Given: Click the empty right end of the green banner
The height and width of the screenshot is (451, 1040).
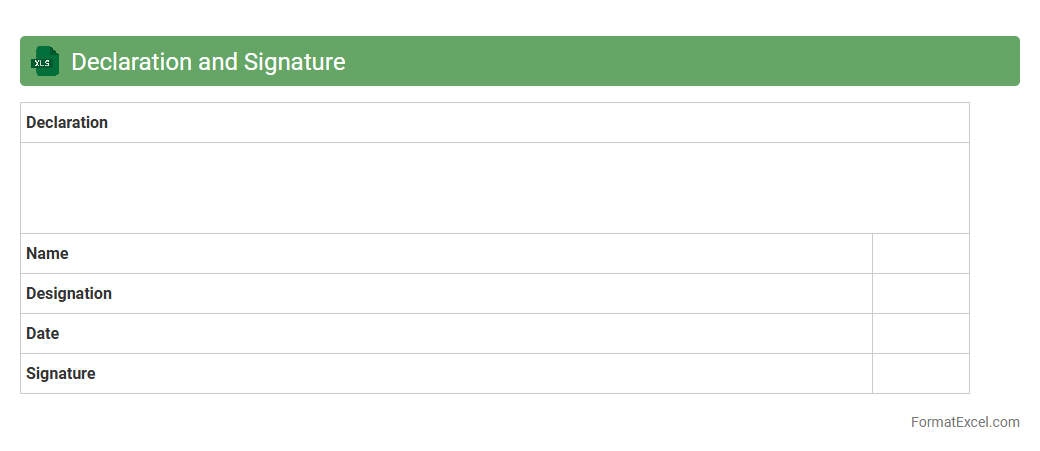Looking at the screenshot, I should [800, 62].
